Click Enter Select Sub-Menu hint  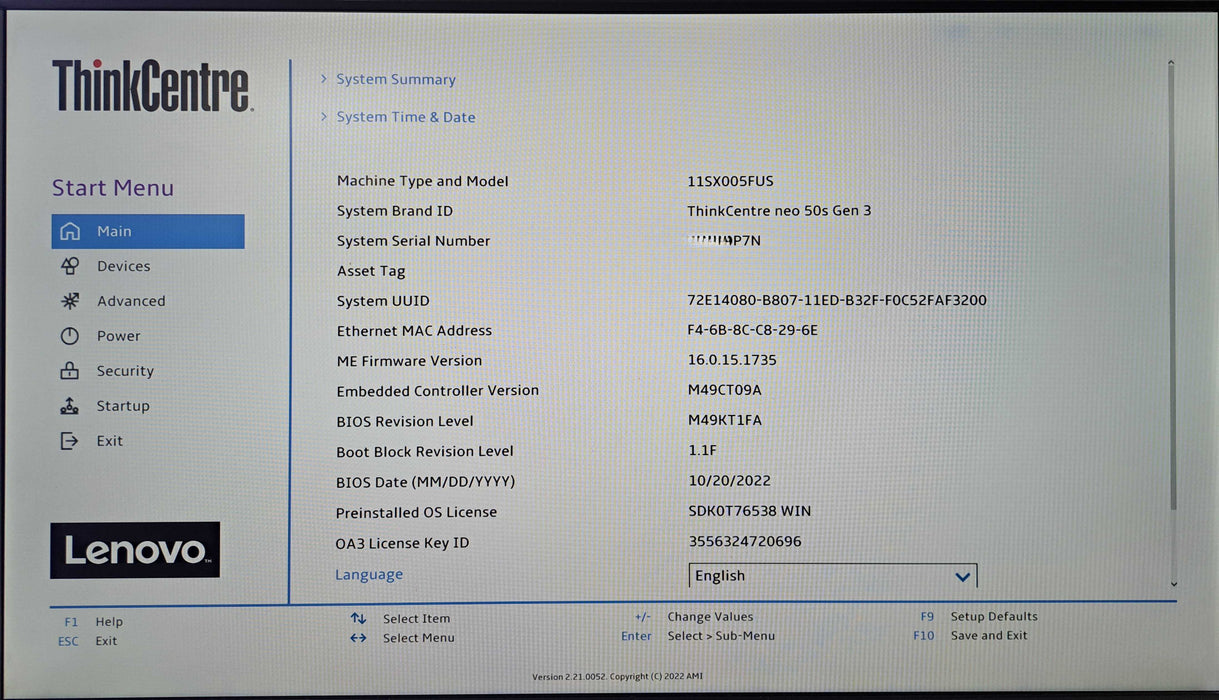[698, 636]
